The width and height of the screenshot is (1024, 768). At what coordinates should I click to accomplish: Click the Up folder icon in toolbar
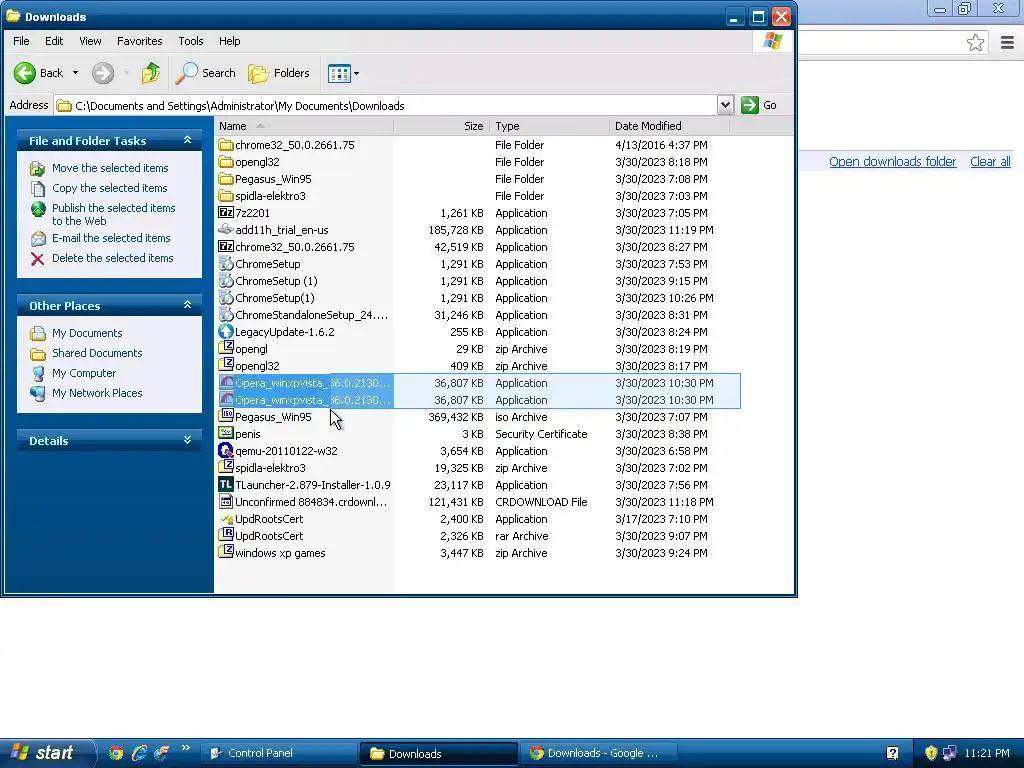click(x=151, y=73)
